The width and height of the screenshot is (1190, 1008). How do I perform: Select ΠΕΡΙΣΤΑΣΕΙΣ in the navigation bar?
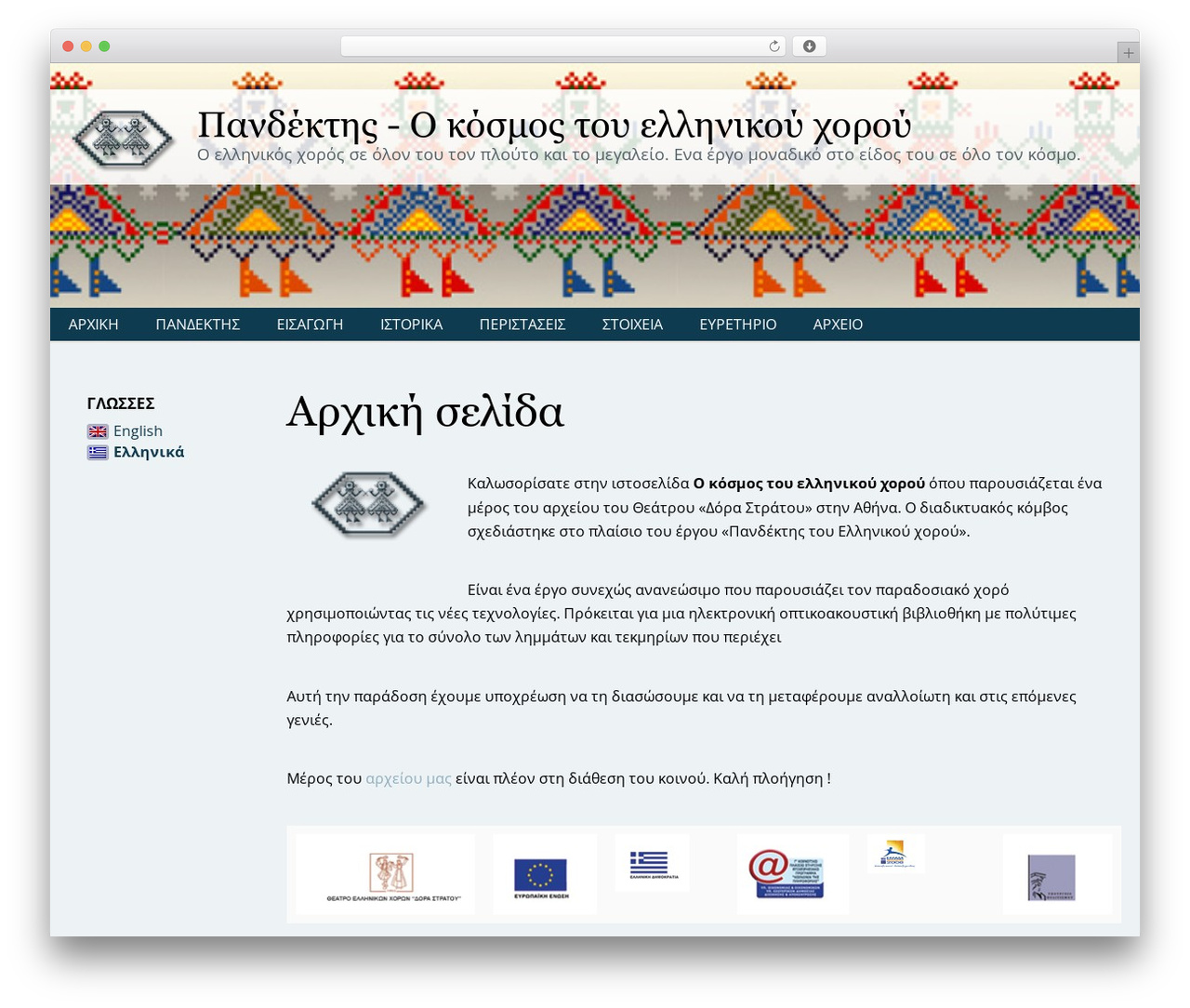pyautogui.click(x=522, y=325)
